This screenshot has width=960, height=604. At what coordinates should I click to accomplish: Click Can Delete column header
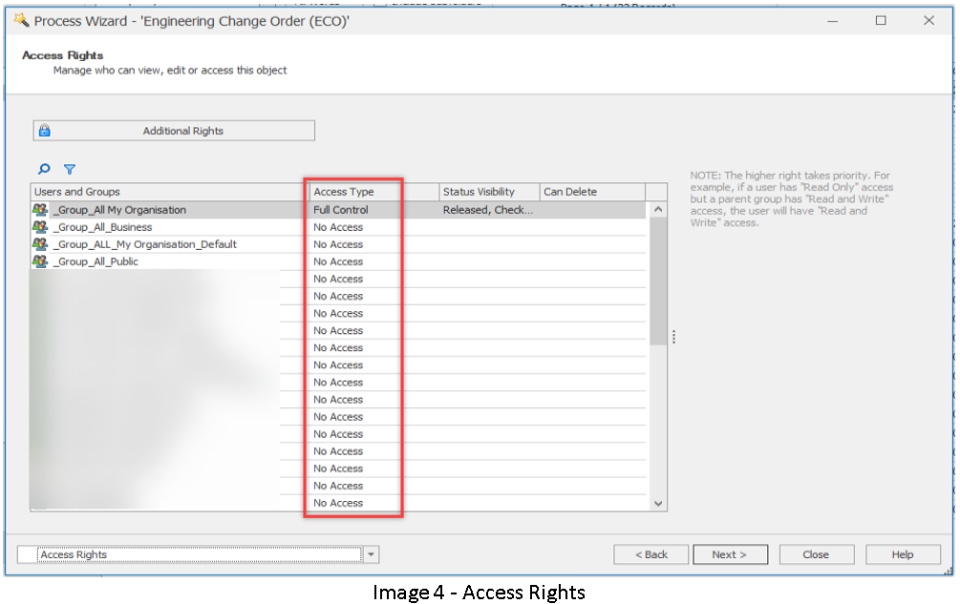[x=592, y=192]
